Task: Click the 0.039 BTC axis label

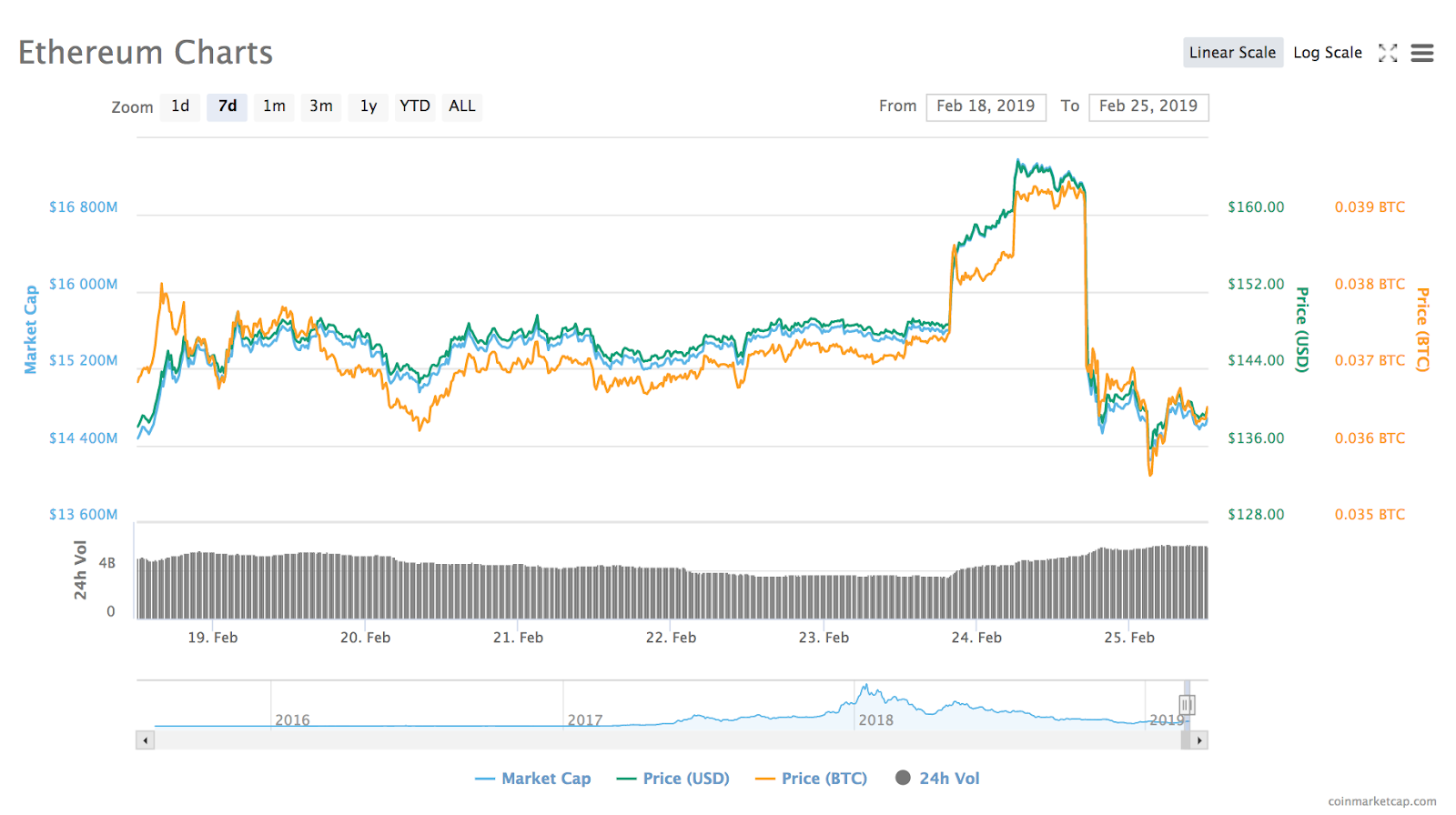Action: tap(1370, 207)
